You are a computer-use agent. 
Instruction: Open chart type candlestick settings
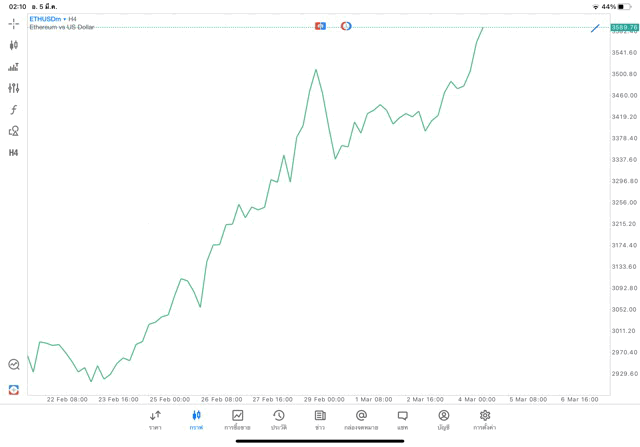tap(13, 45)
